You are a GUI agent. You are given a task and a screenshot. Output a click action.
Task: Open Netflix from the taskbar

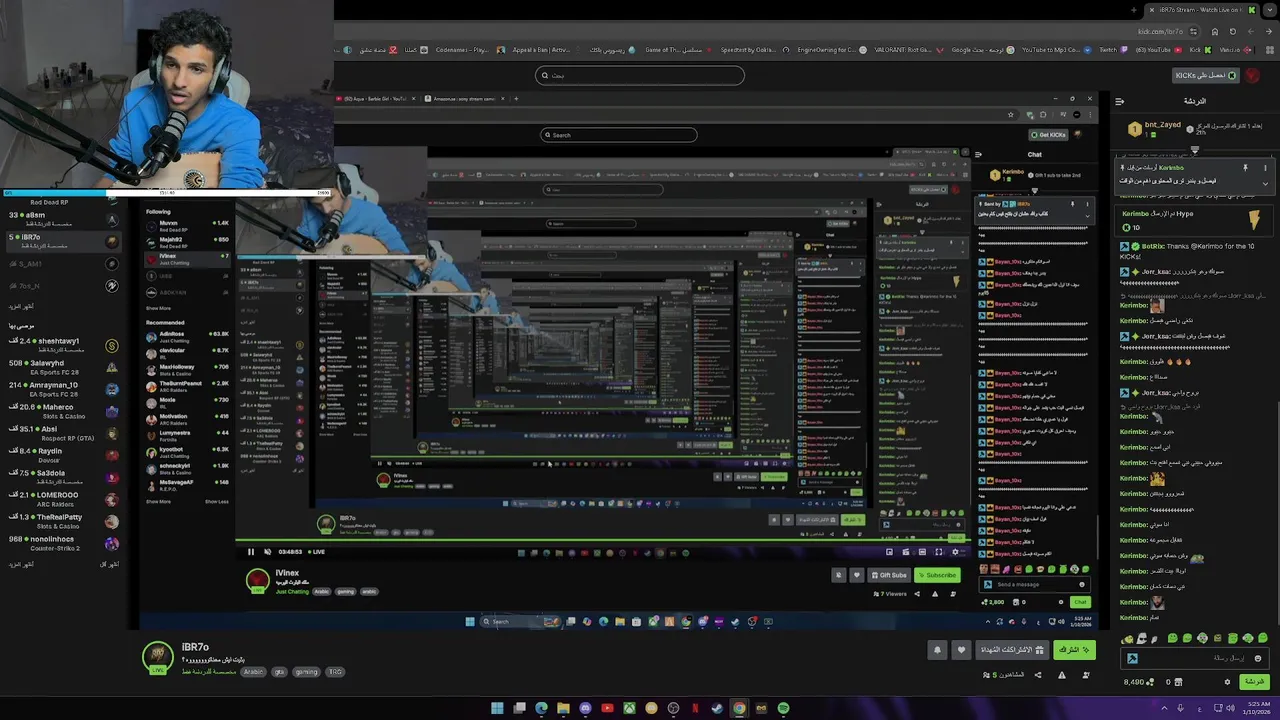pyautogui.click(x=695, y=708)
